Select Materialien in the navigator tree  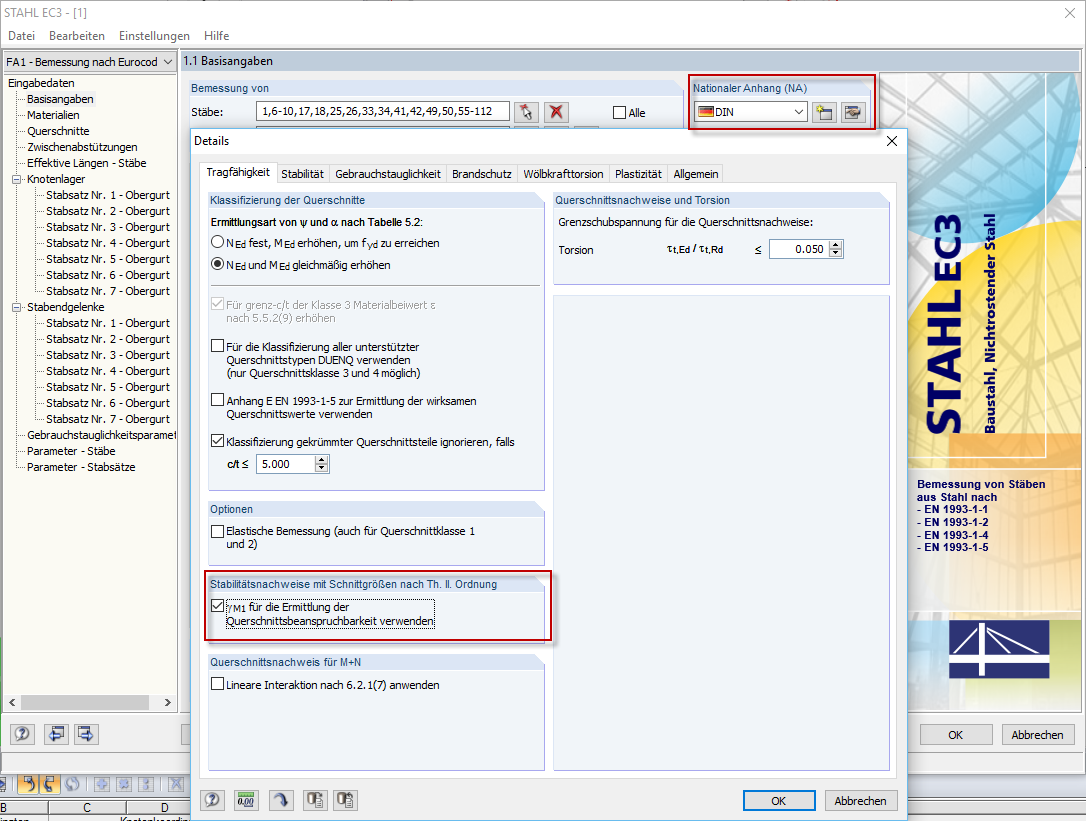(53, 115)
